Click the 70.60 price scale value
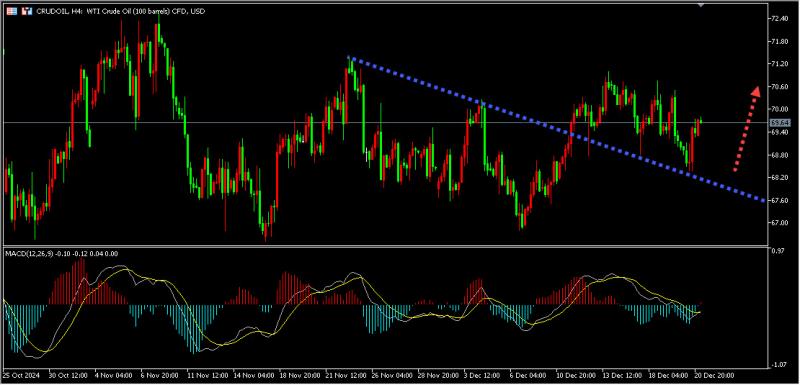The width and height of the screenshot is (800, 385). pyautogui.click(x=781, y=87)
